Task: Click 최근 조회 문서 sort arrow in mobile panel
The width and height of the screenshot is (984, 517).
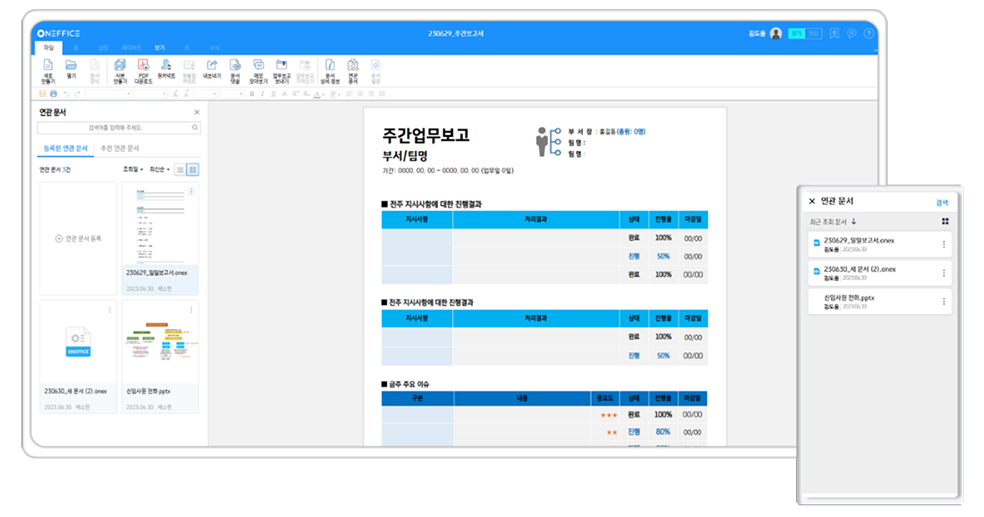Action: [x=854, y=221]
